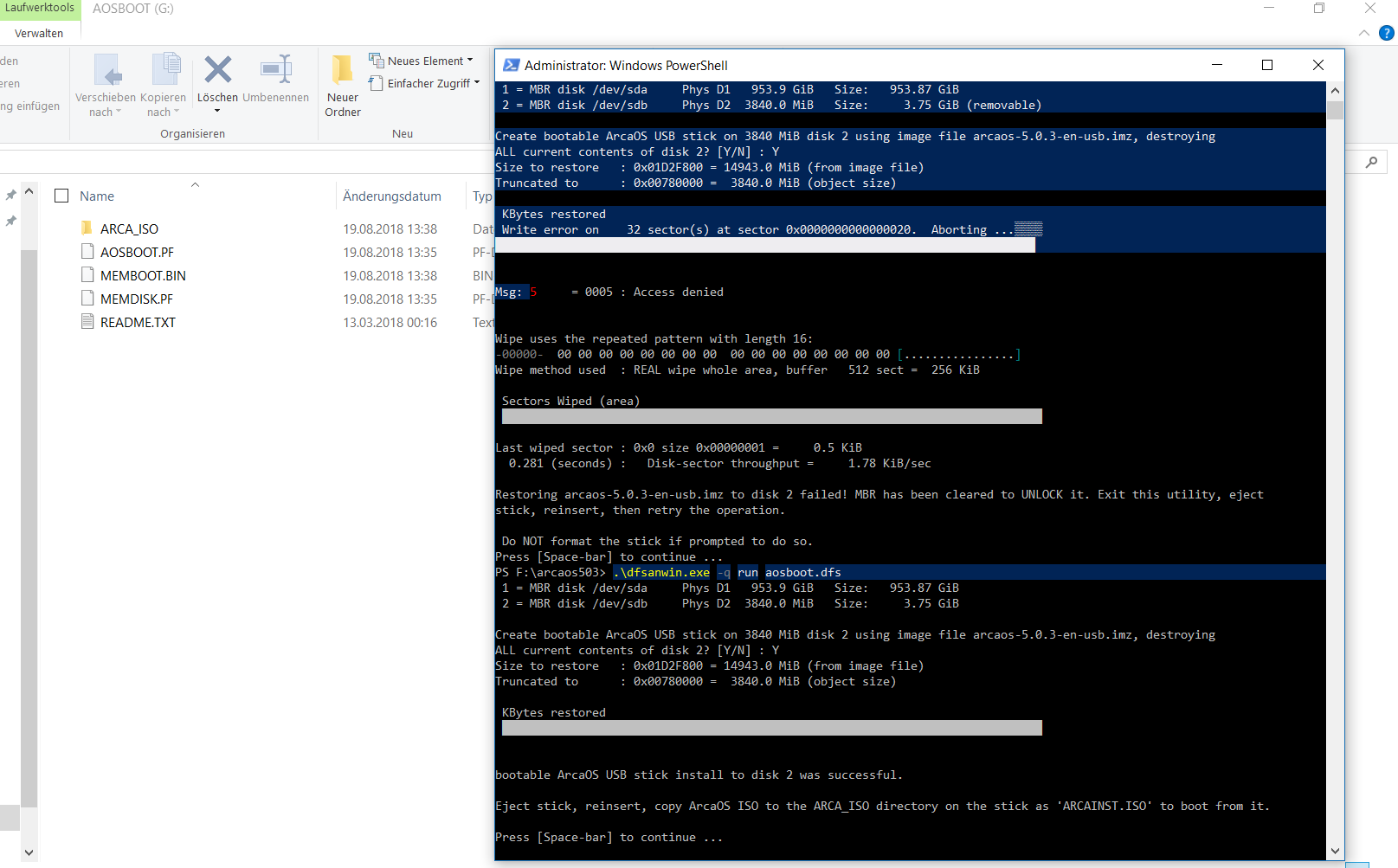Click the Kopieren nach icon in ribbon
Screen dimensions: 1398x868
tap(166, 69)
